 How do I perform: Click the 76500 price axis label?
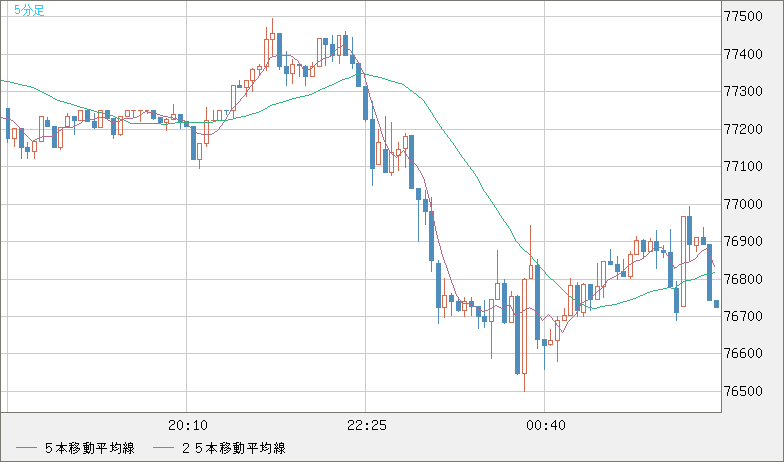tap(744, 391)
